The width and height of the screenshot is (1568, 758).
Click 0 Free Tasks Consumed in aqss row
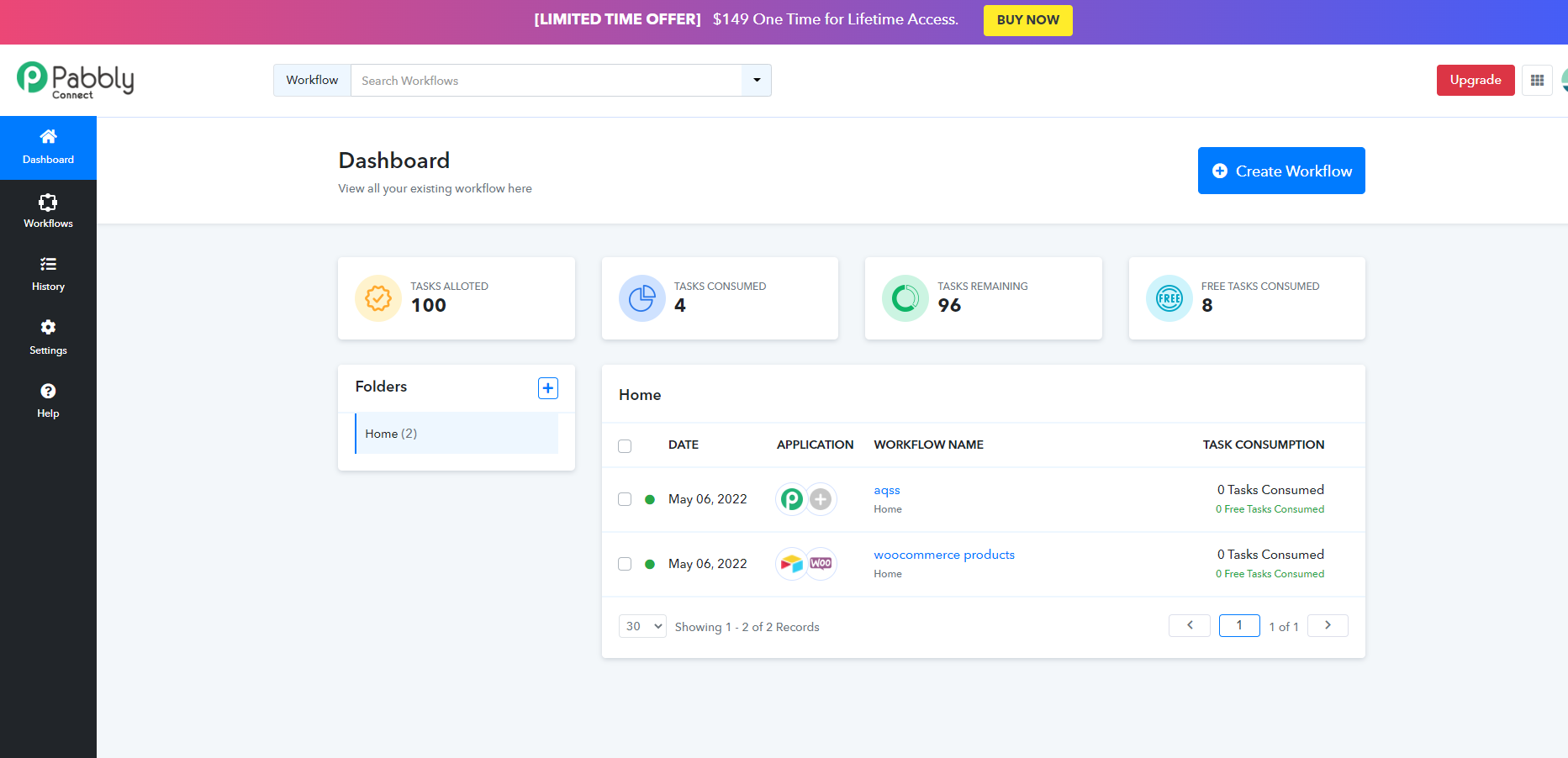tap(1270, 509)
